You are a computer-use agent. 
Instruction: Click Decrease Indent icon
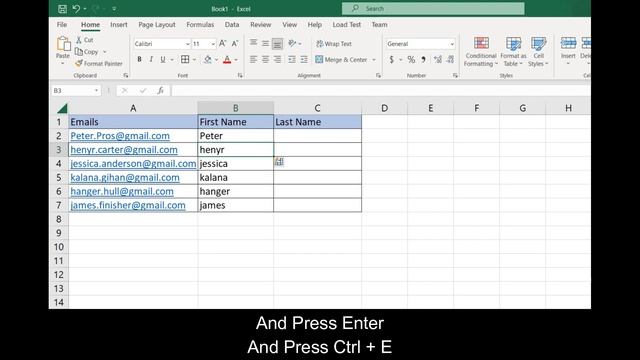[x=292, y=60]
